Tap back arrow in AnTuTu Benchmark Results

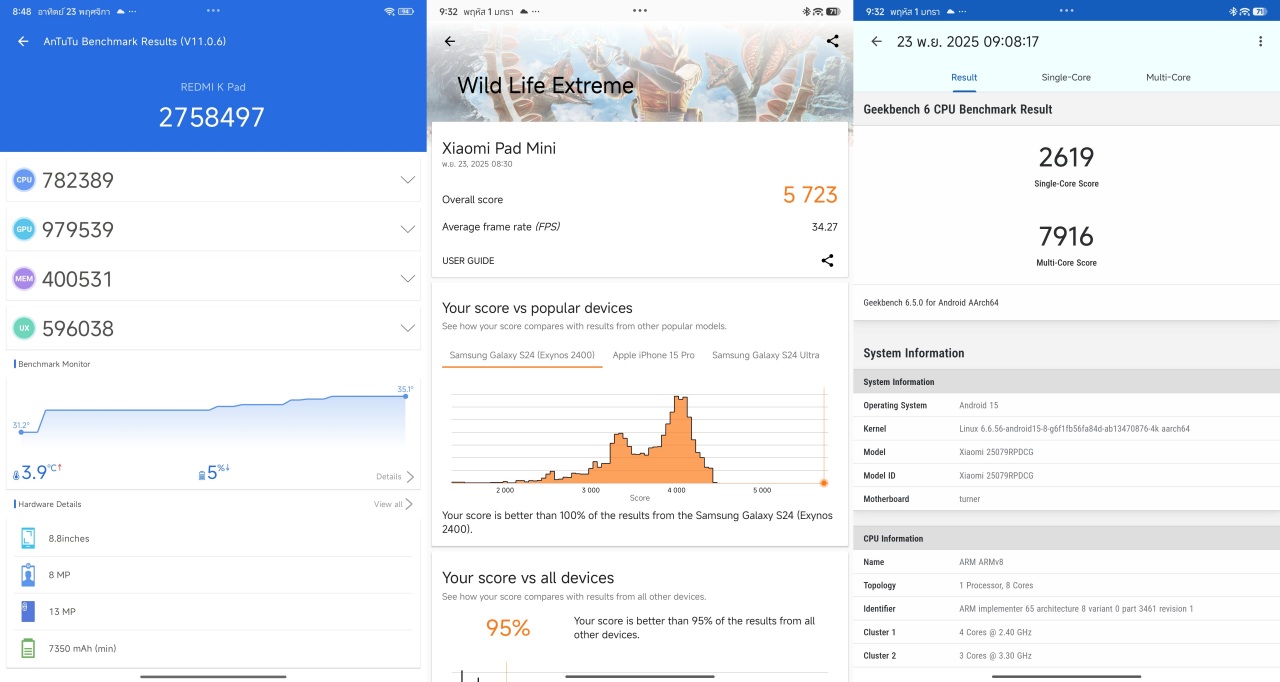[23, 42]
